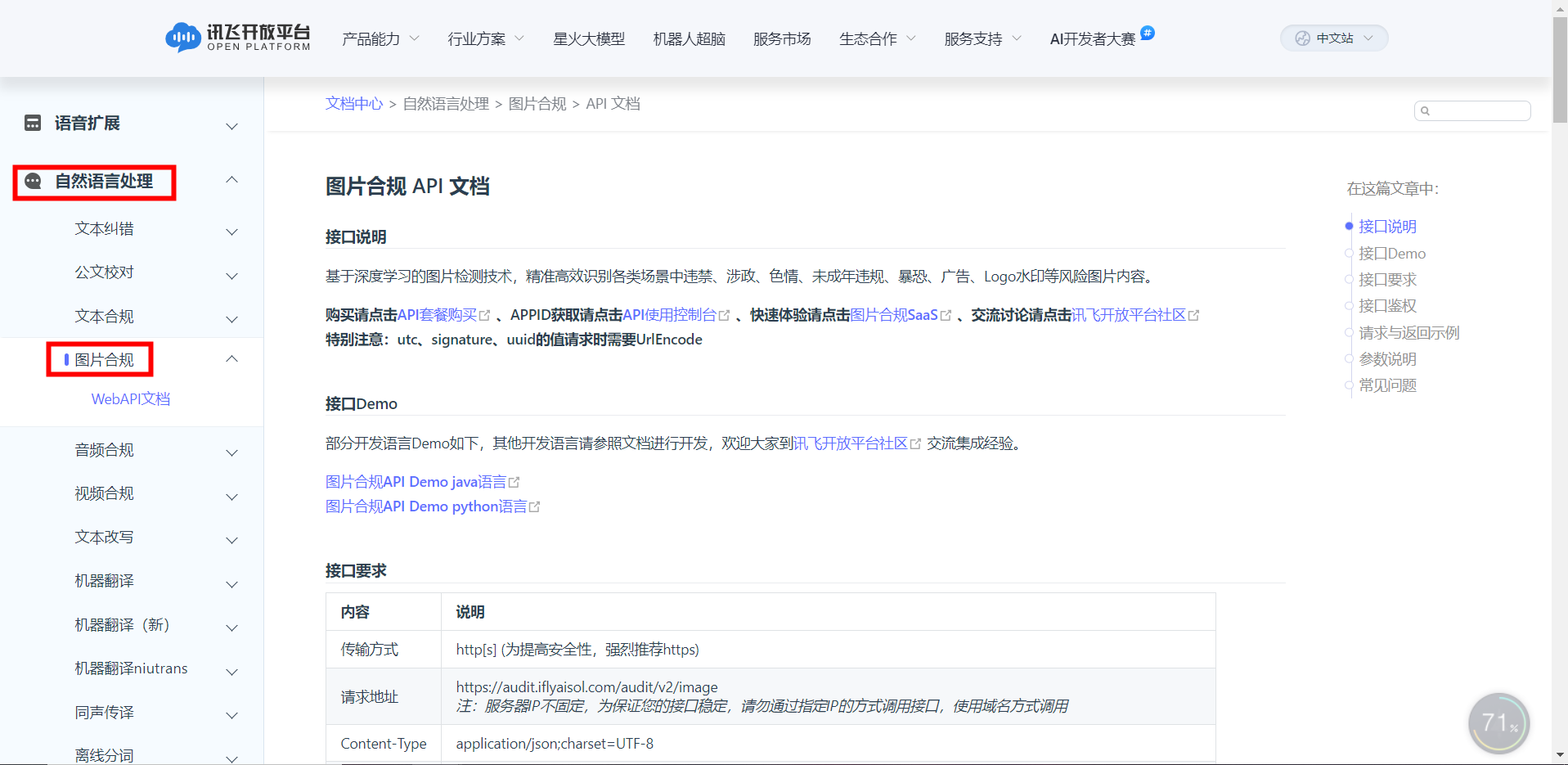Jump to 参数说明 in article outline
The image size is (1568, 765).
tap(1387, 359)
